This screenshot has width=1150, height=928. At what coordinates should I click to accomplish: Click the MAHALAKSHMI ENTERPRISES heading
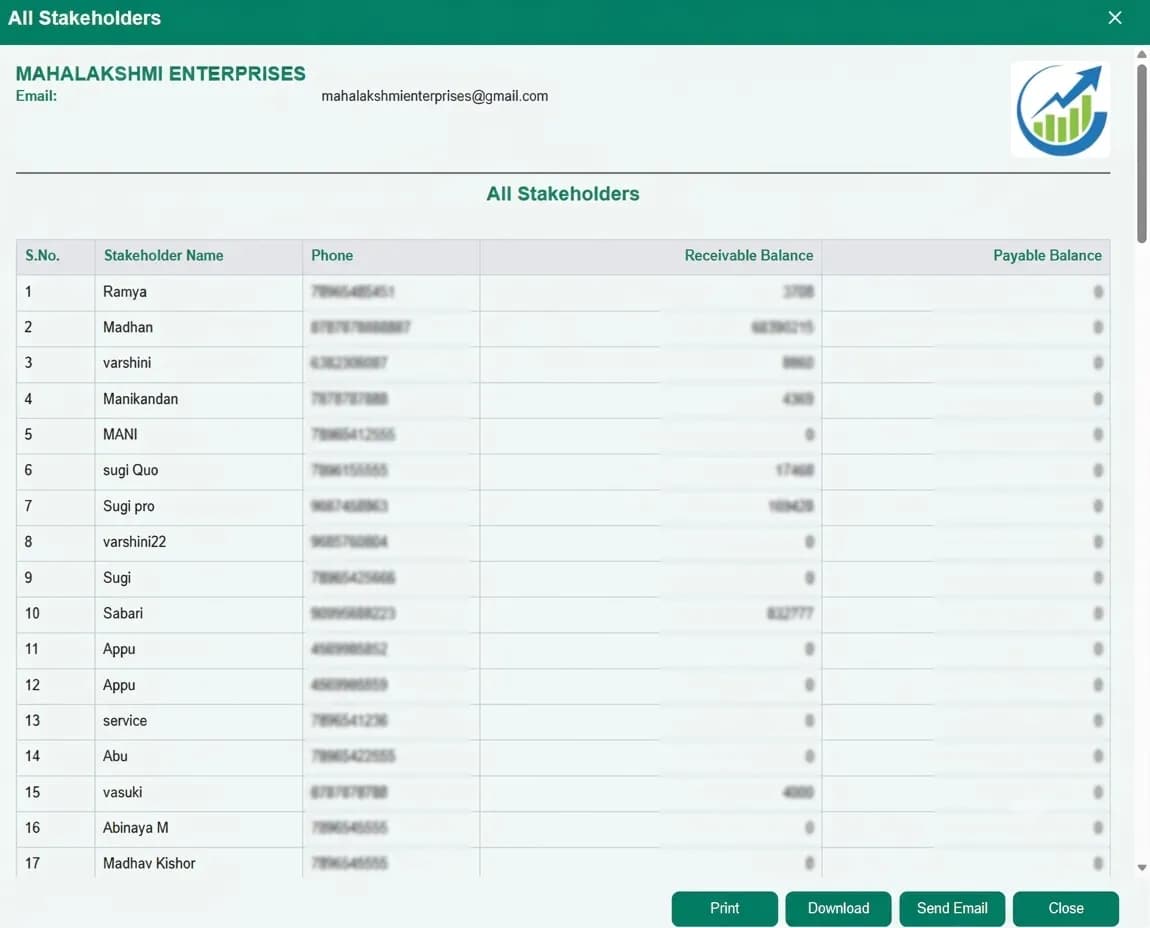click(161, 73)
